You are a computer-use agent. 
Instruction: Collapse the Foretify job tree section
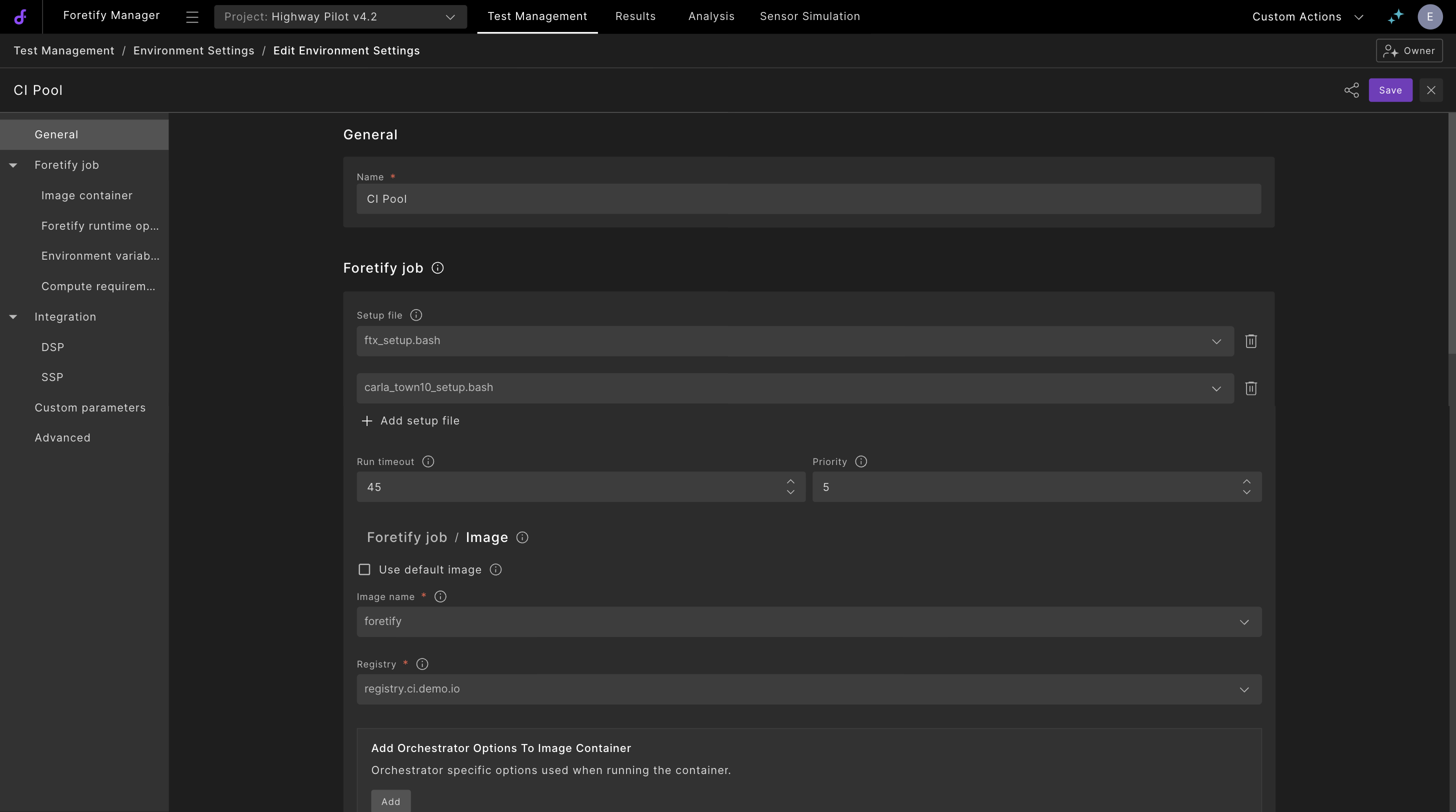pos(13,165)
